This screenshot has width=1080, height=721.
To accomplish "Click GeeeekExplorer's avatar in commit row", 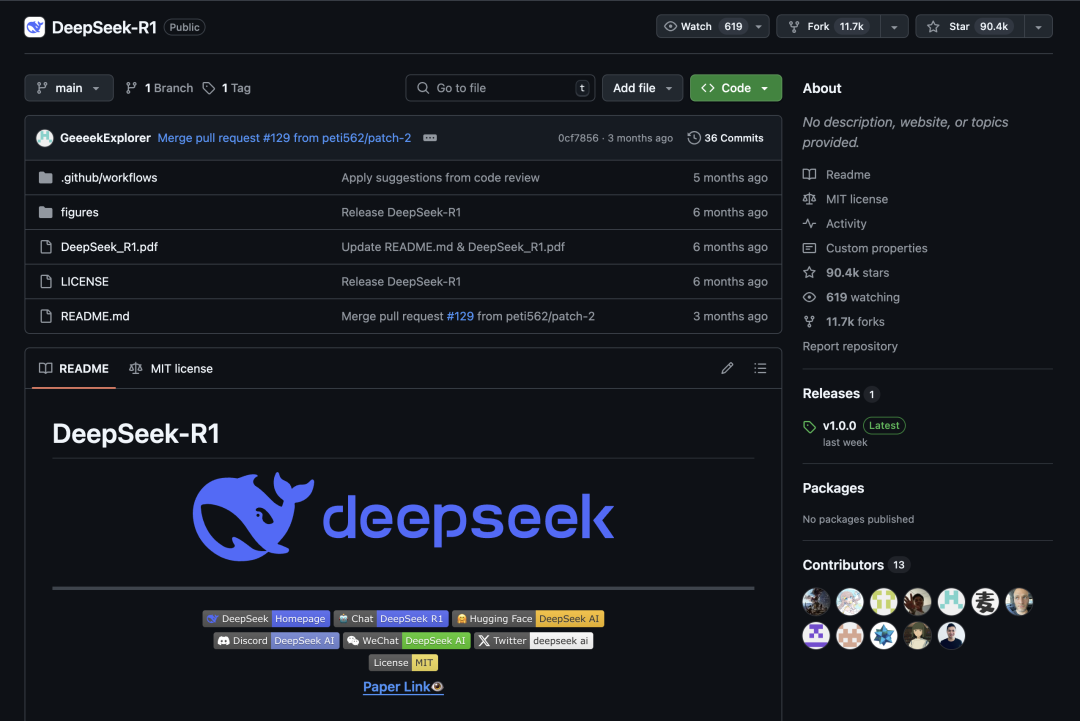I will 45,138.
